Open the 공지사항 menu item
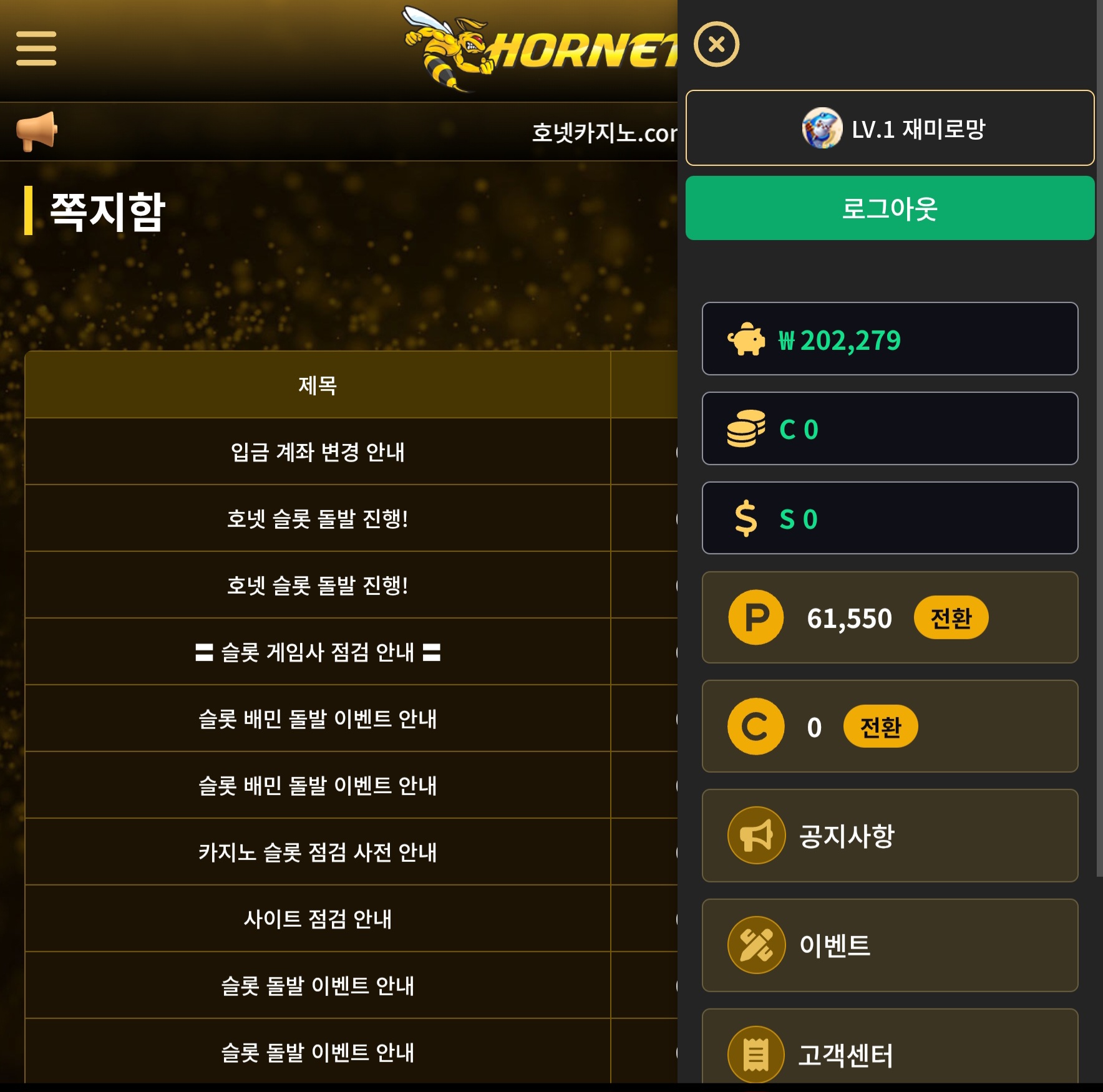Screen dimensions: 1103x1092 pyautogui.click(x=890, y=836)
